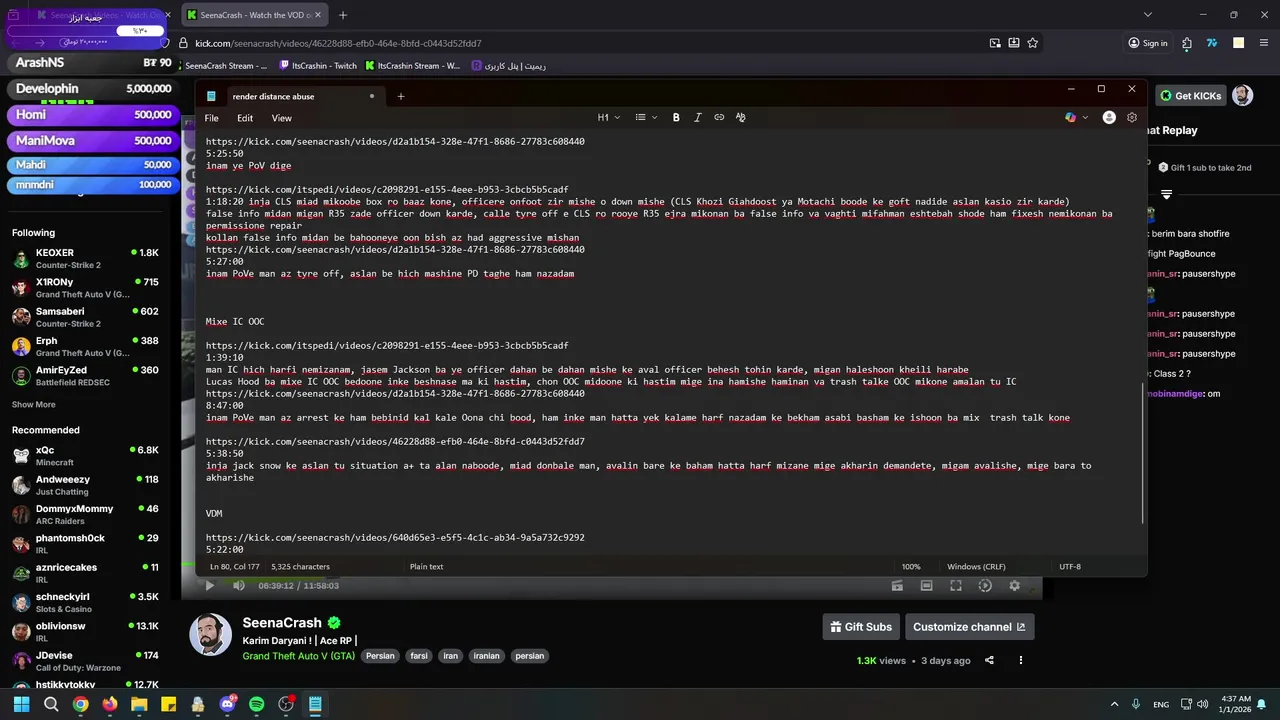Open the H1 heading dropdown
The width and height of the screenshot is (1280, 720).
[x=608, y=117]
